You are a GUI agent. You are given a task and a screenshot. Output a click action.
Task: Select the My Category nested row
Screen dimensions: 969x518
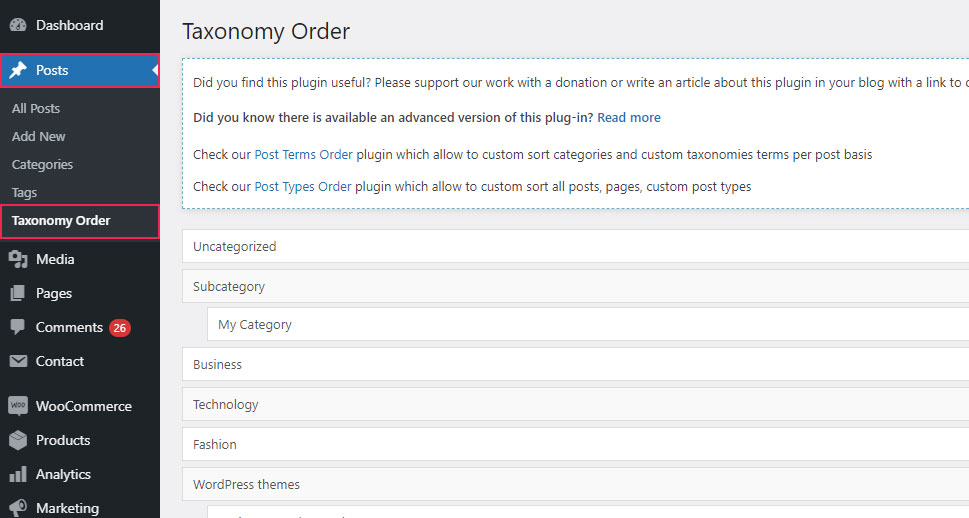tap(587, 324)
